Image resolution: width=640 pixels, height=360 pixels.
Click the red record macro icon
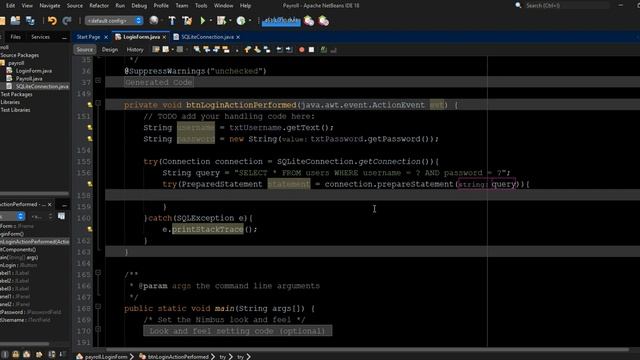302,49
